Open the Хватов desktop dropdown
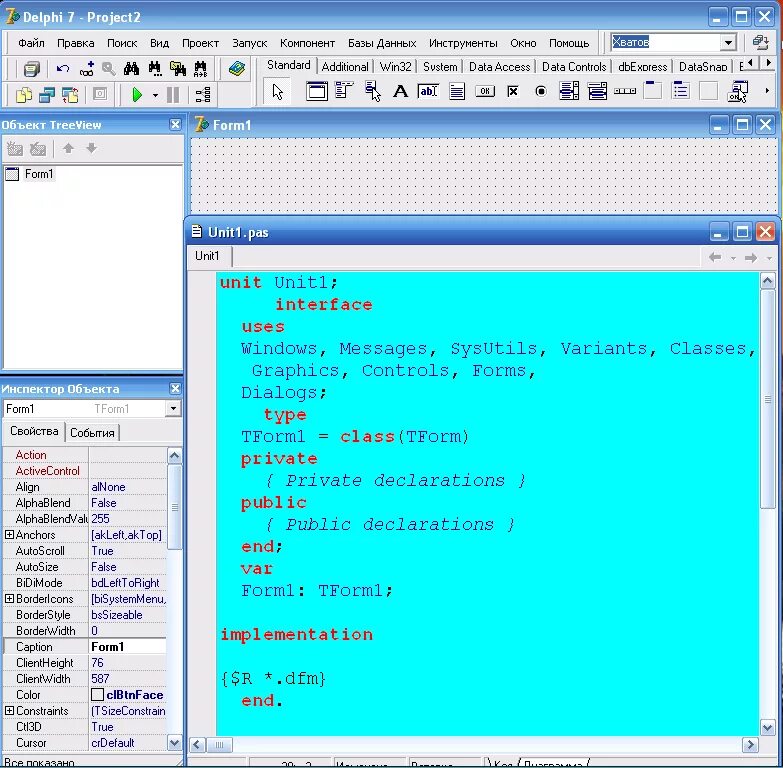783x768 pixels. tap(729, 42)
